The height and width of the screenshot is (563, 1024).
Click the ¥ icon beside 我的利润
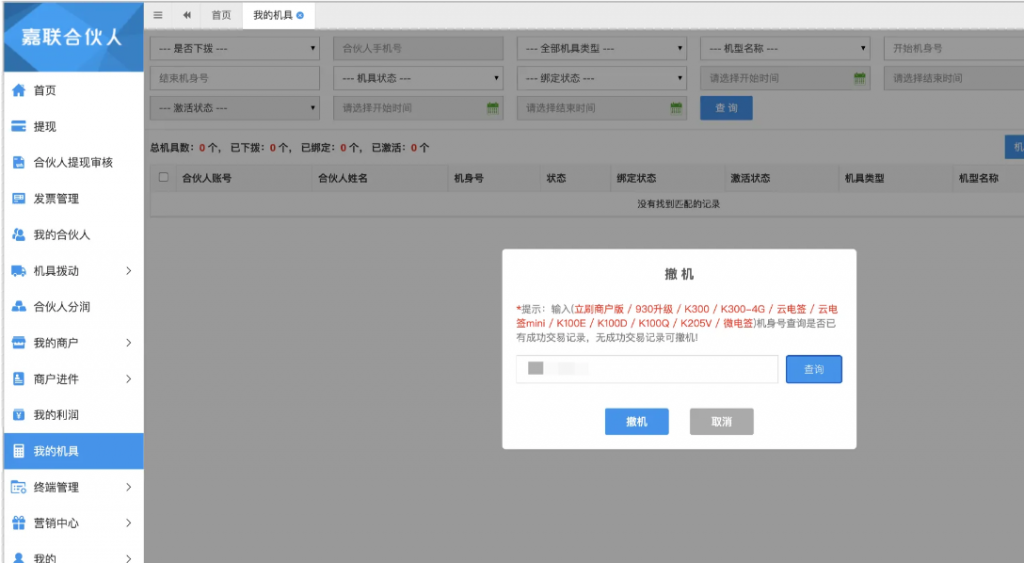[18, 415]
